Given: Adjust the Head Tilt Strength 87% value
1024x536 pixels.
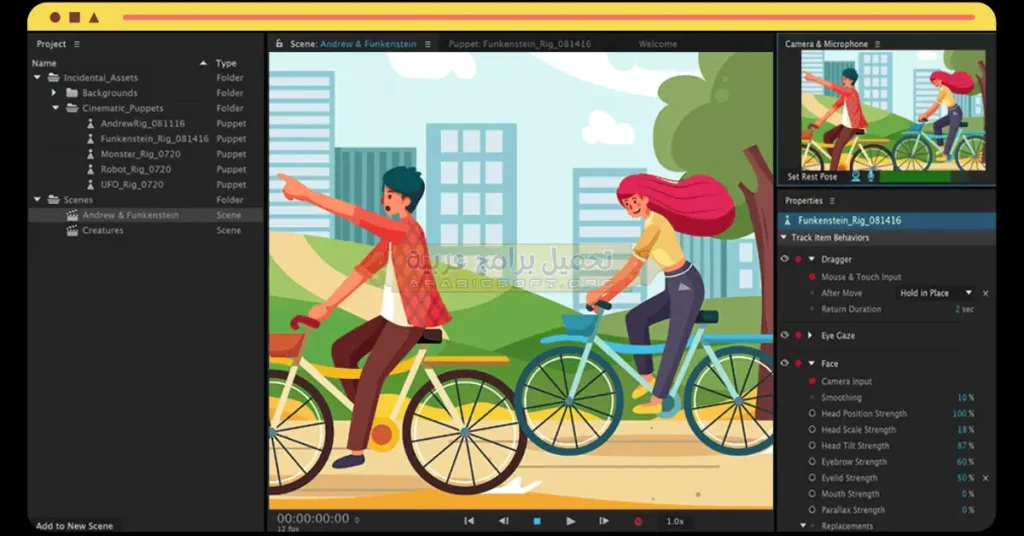Looking at the screenshot, I should pos(965,446).
